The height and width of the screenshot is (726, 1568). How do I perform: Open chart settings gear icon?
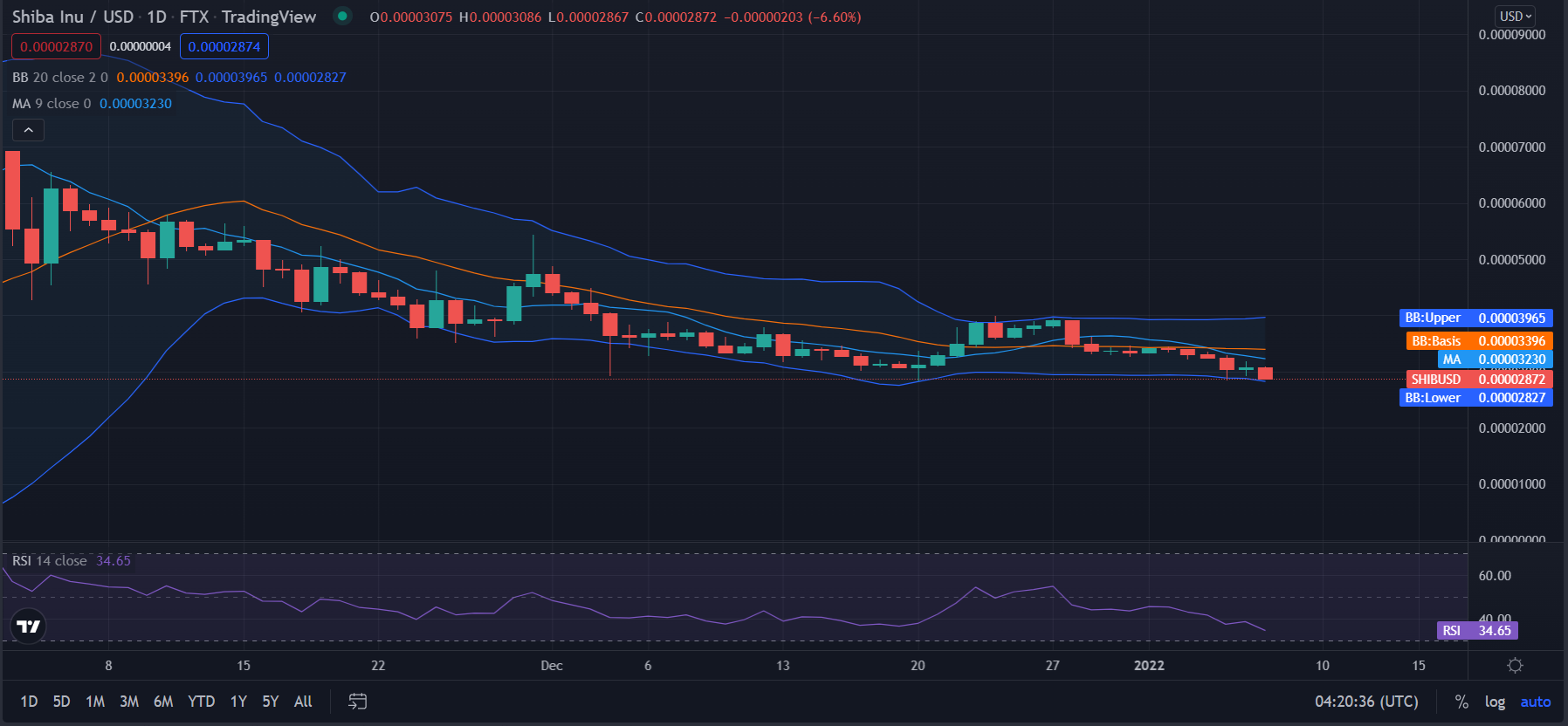pos(1515,665)
